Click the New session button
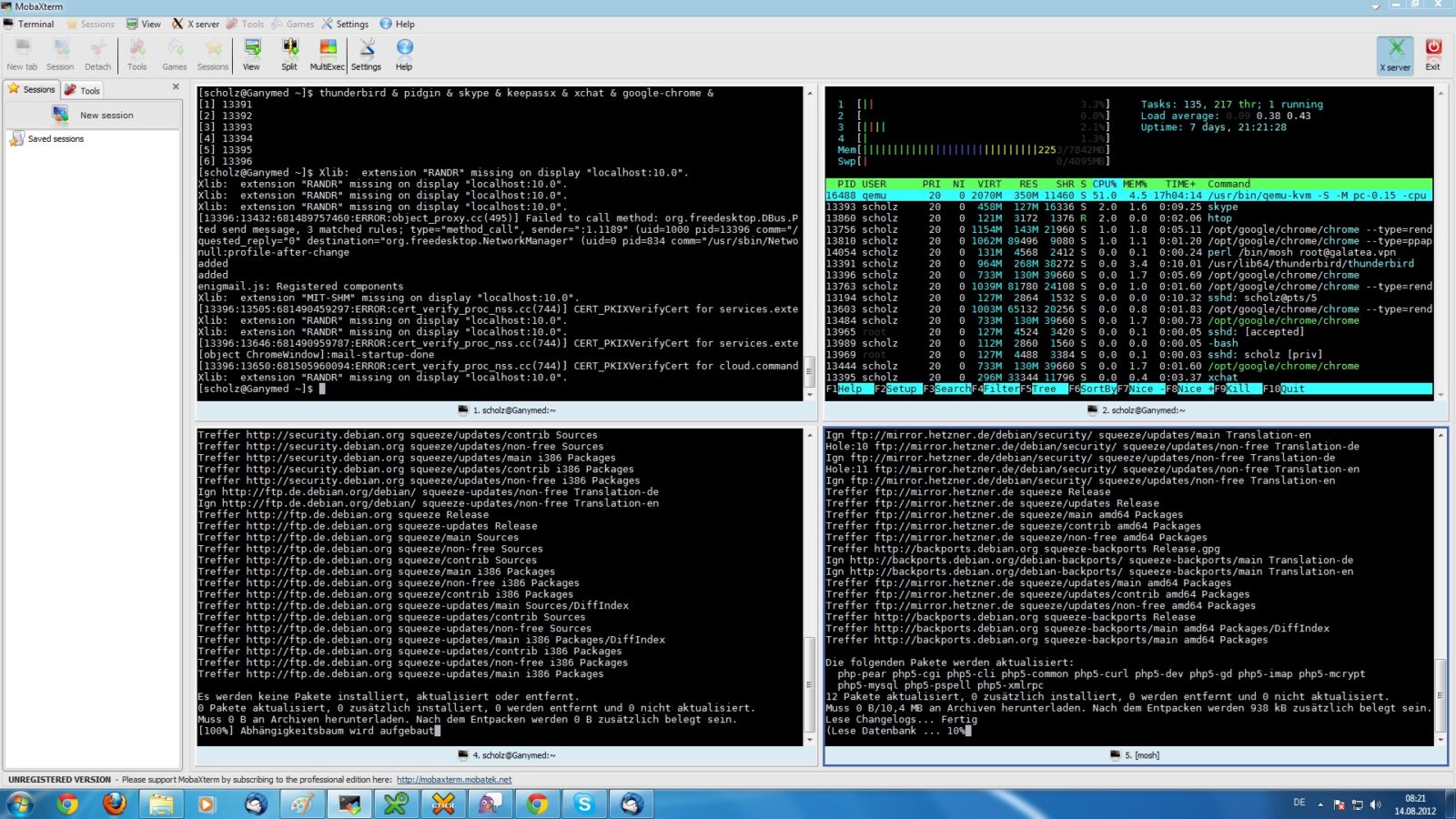Screen dimensions: 1456x819 (93, 115)
